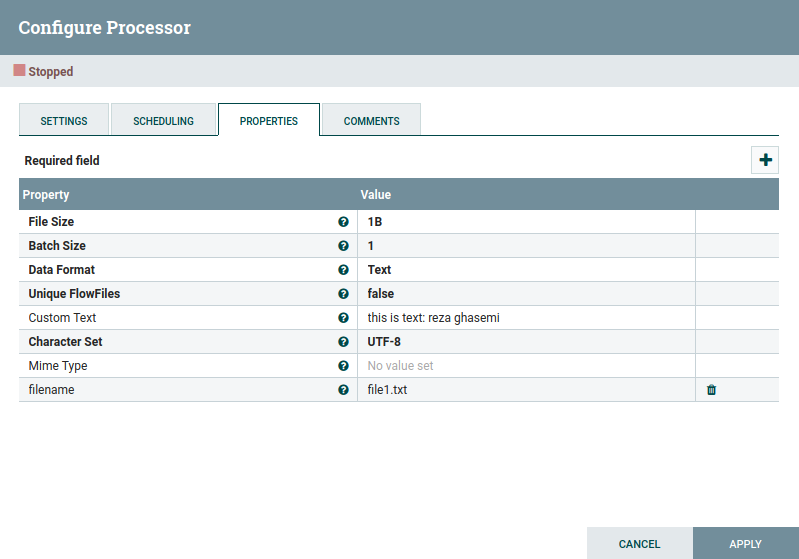Click help icon for filename property

point(343,390)
